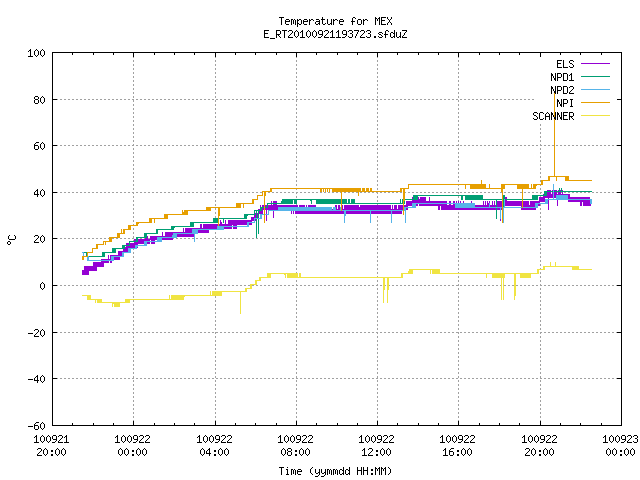
Task: Click the y-axis value -40
Action: pos(36,379)
